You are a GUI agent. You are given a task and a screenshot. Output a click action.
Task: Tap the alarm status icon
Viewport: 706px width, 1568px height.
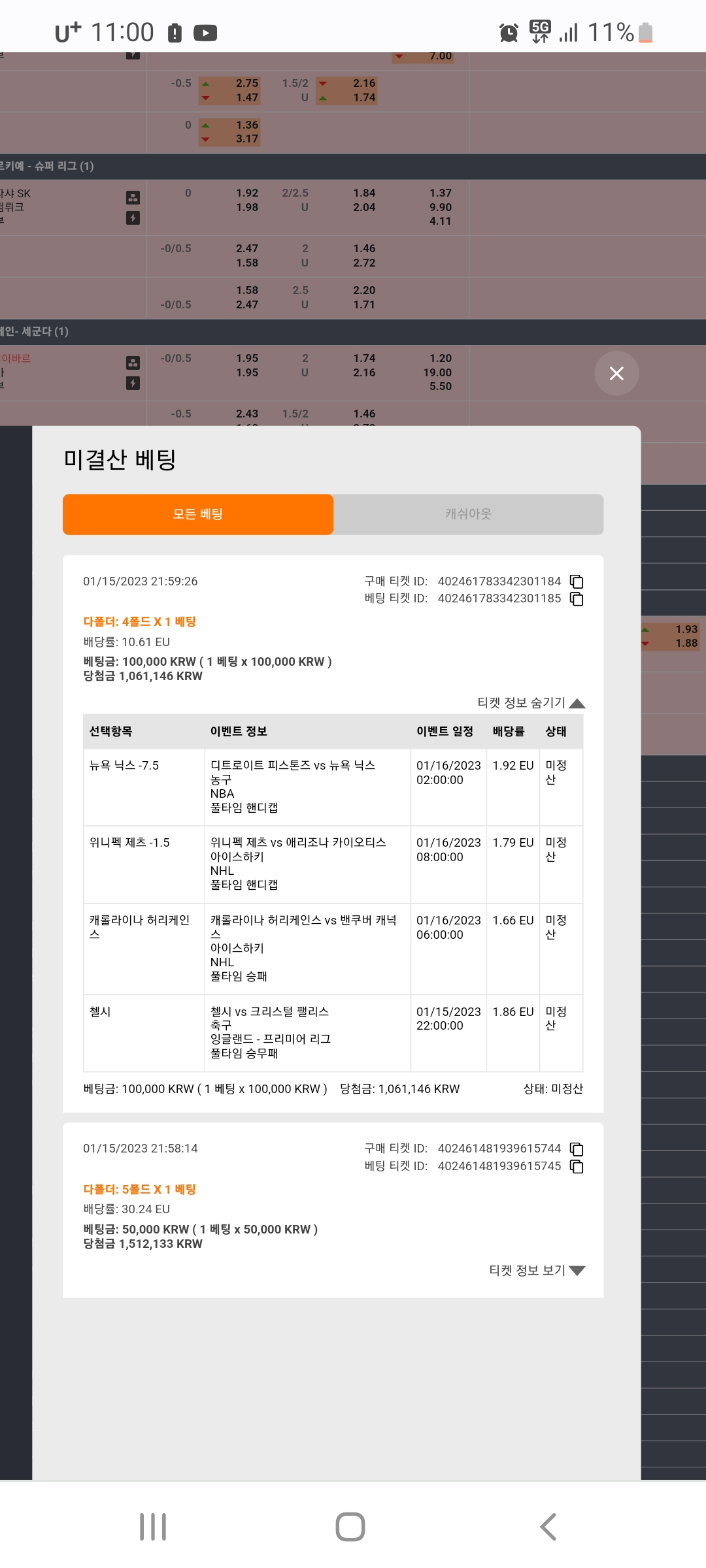tap(509, 32)
